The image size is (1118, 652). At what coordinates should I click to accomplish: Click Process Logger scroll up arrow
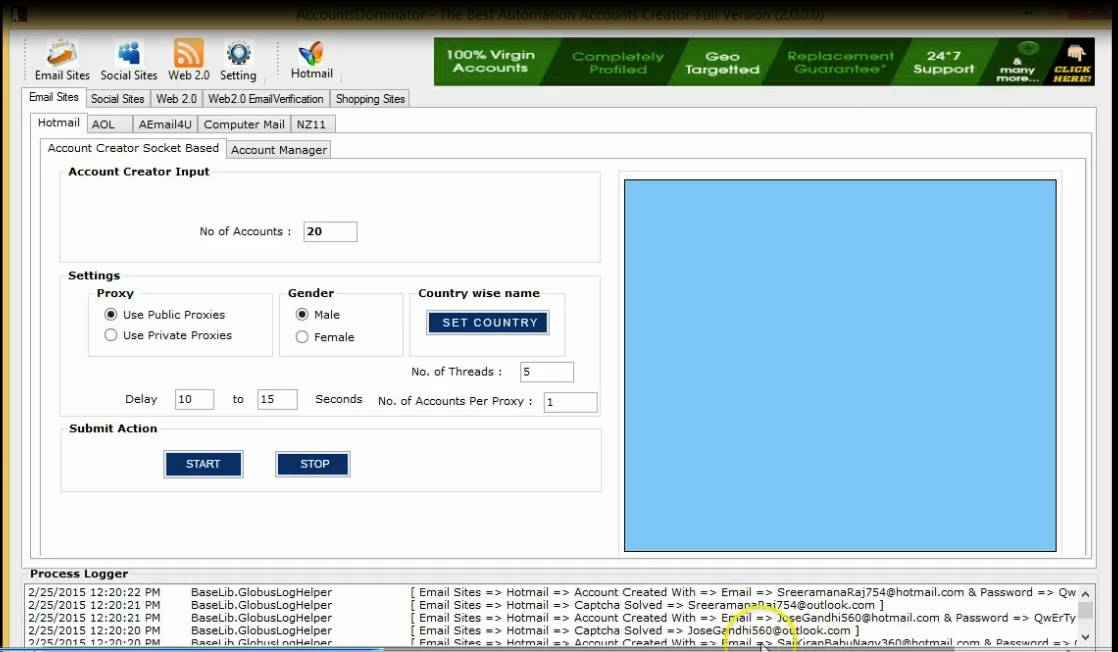click(1085, 594)
